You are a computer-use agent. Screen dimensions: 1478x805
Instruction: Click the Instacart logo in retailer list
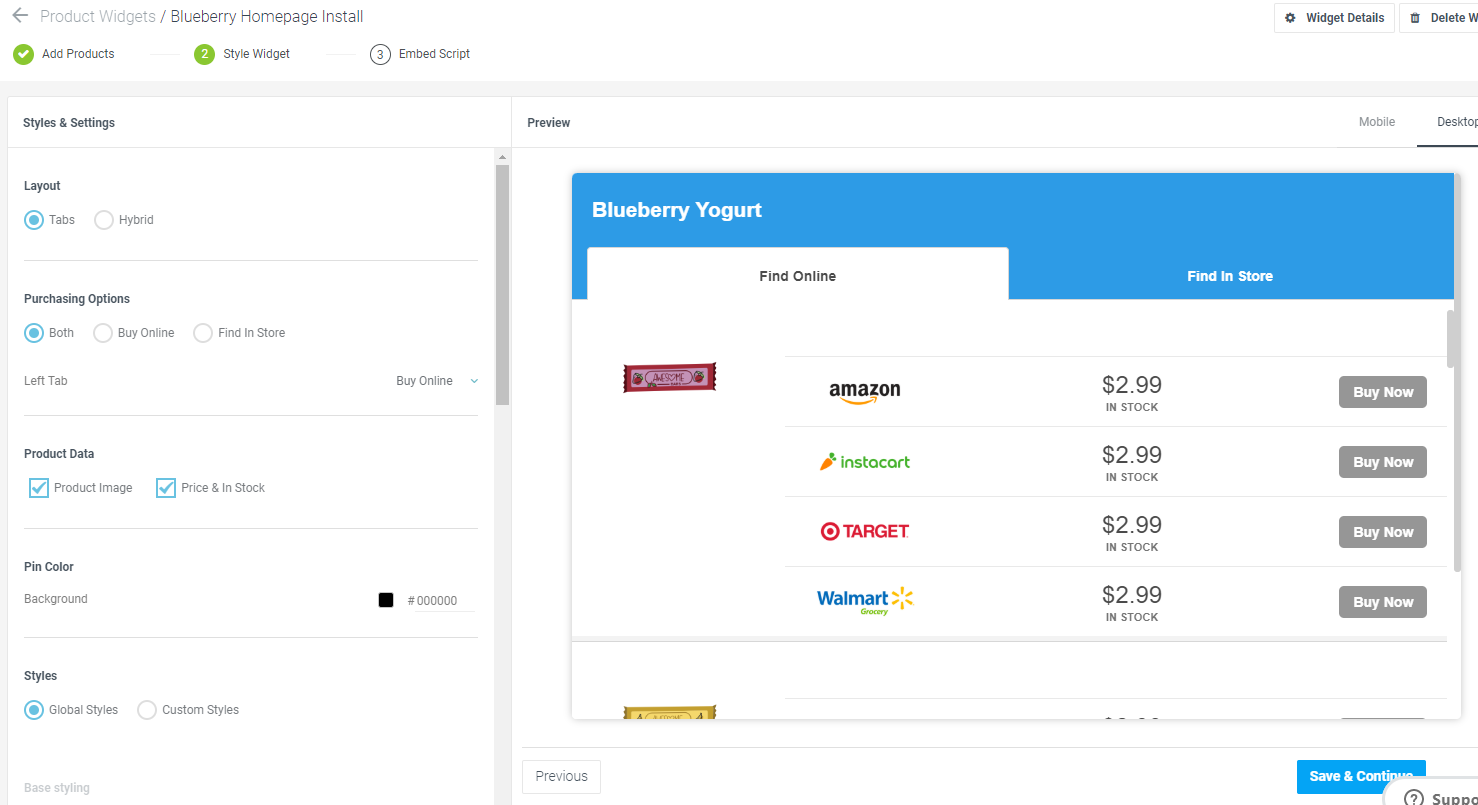pos(865,462)
